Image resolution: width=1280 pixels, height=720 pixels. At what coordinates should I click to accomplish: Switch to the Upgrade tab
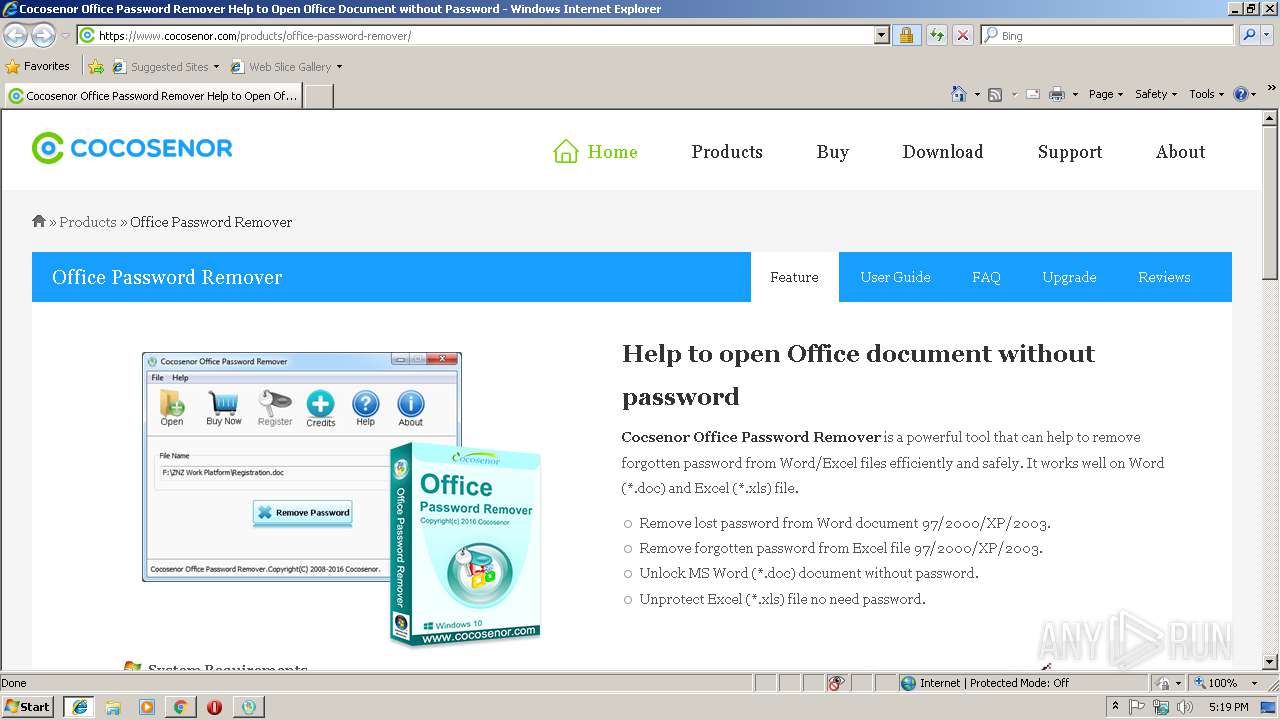(1069, 277)
